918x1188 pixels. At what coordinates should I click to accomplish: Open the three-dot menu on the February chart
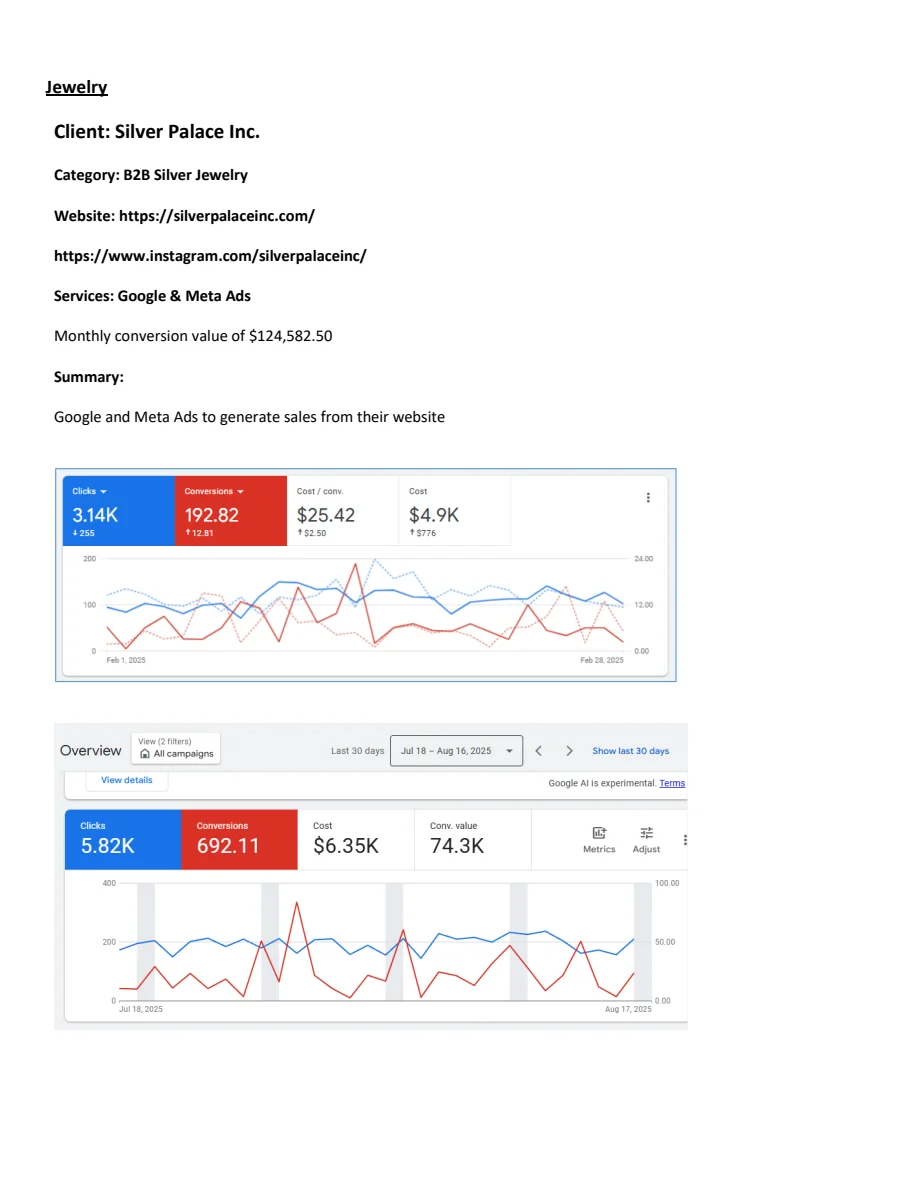pyautogui.click(x=648, y=498)
